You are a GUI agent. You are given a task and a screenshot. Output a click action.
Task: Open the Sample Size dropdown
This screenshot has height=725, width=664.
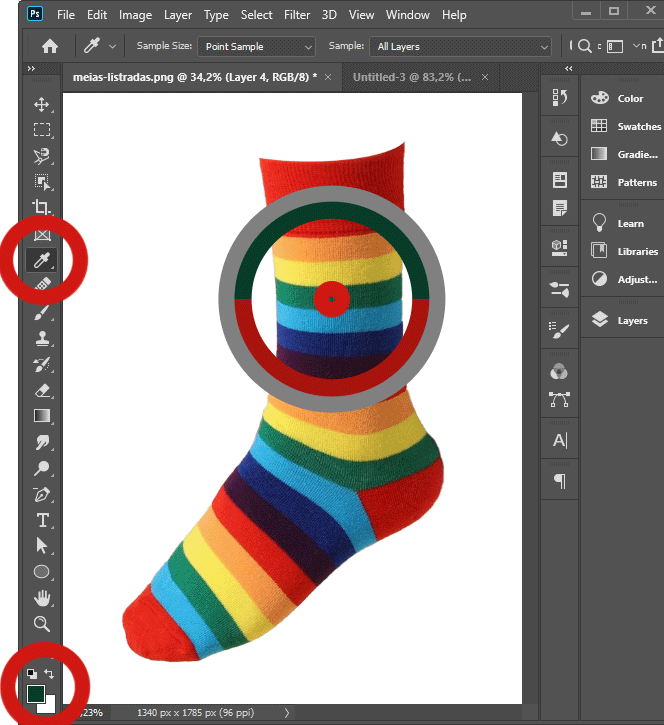tap(257, 47)
